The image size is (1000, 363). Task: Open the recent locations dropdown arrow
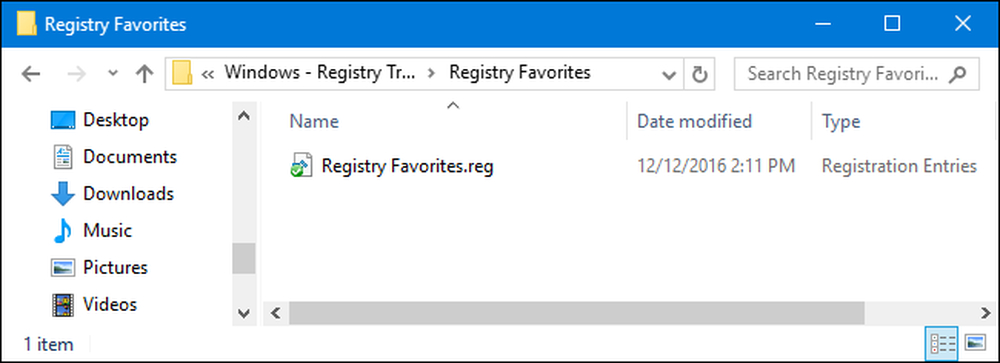(113, 74)
